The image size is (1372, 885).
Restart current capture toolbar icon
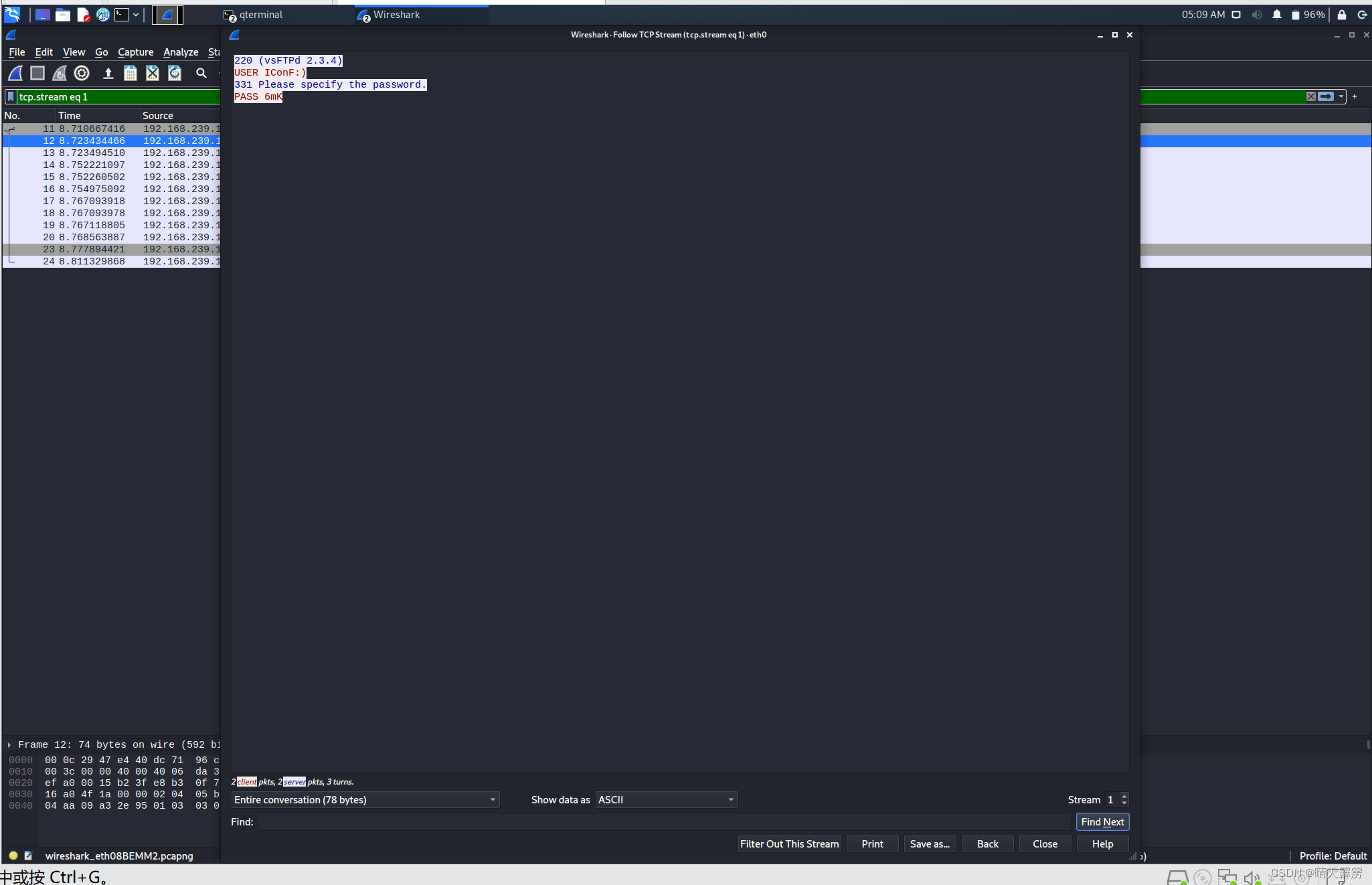click(x=60, y=73)
